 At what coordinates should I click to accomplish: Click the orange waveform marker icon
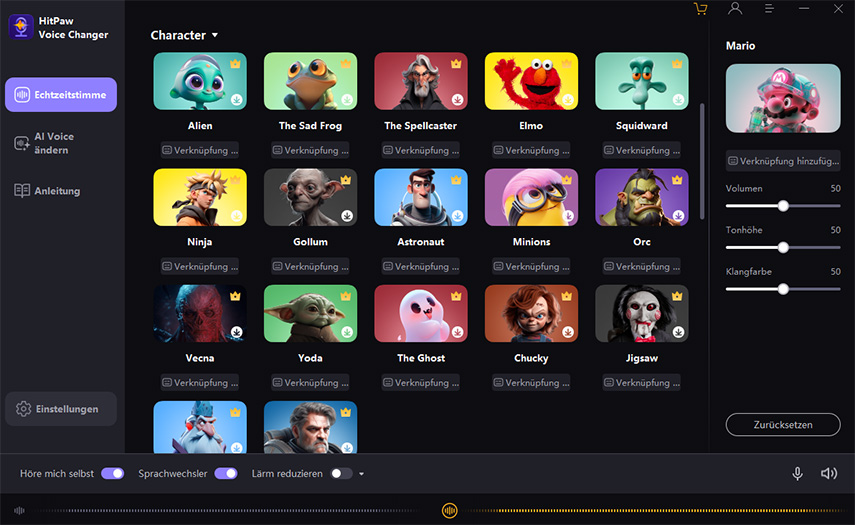click(449, 511)
